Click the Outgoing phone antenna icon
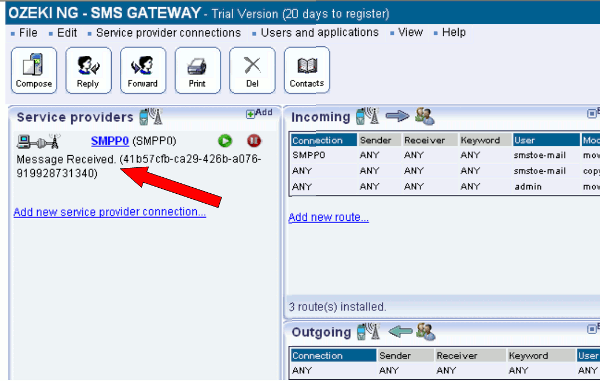The image size is (600, 381). click(x=368, y=332)
